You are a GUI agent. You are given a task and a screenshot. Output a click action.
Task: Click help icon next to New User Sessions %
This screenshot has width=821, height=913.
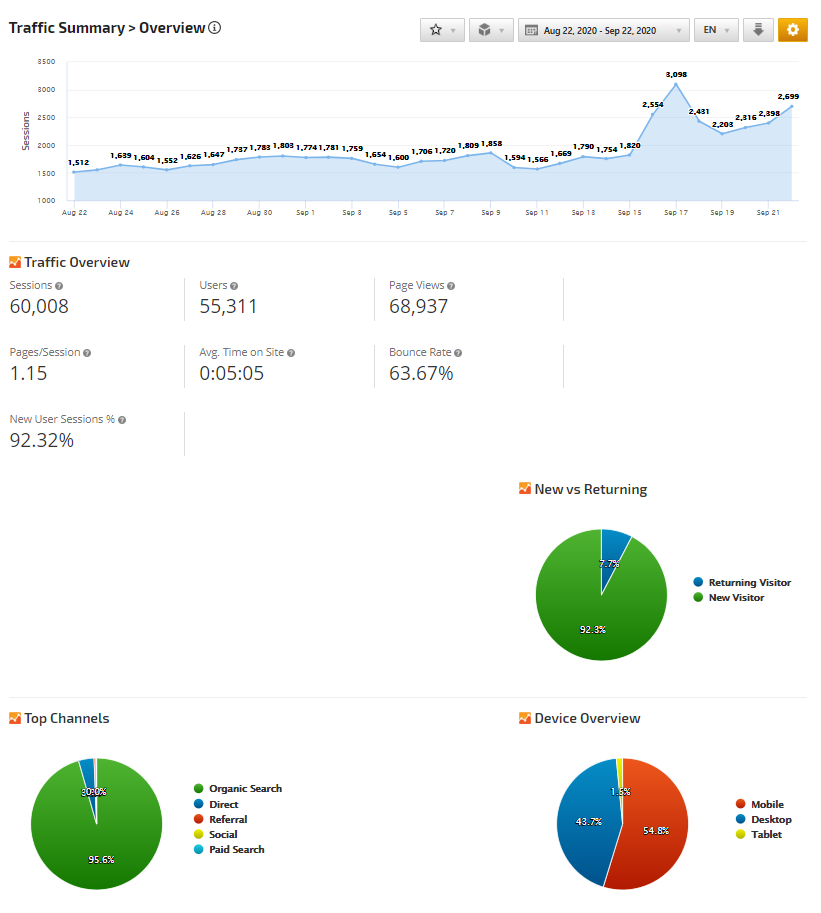tap(122, 420)
